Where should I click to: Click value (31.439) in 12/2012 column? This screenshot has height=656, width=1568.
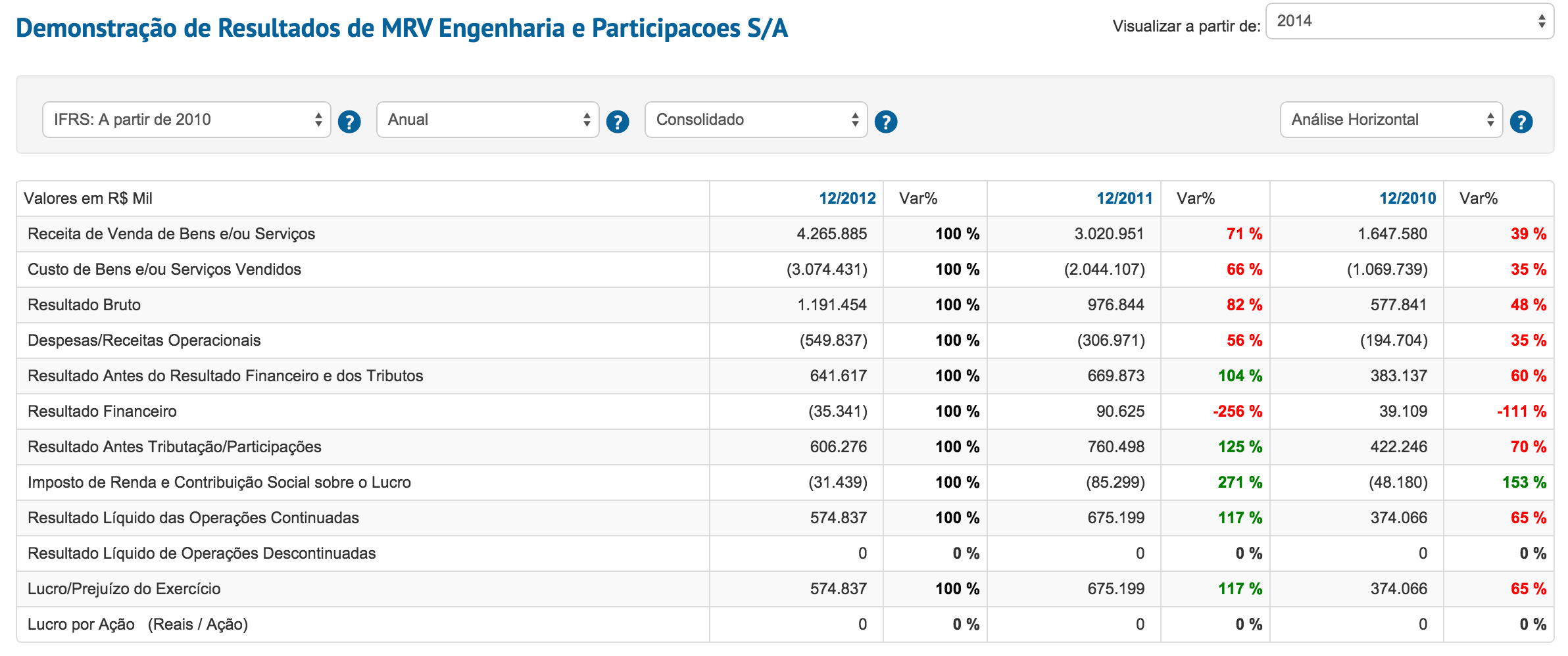(x=838, y=482)
